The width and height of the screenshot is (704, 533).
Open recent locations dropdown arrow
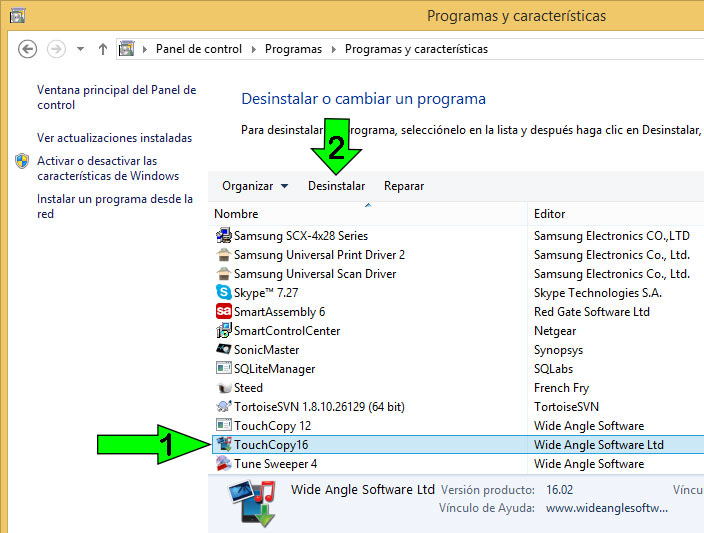(x=80, y=49)
